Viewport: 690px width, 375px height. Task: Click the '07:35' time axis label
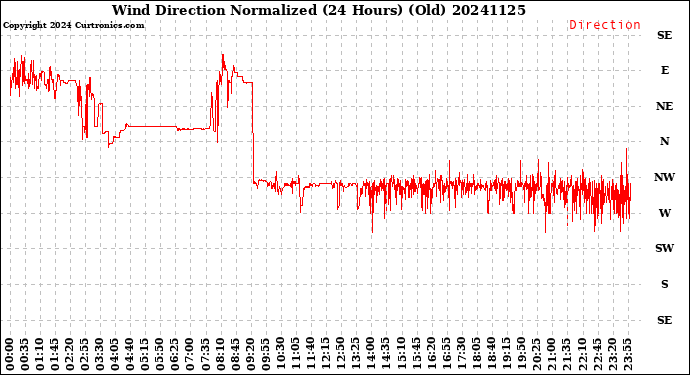[x=205, y=354]
